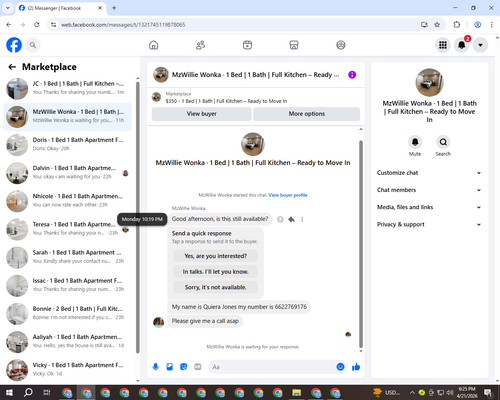Open the Groups icon in top nav
Viewport: 500px width, 400px height.
pos(341,45)
